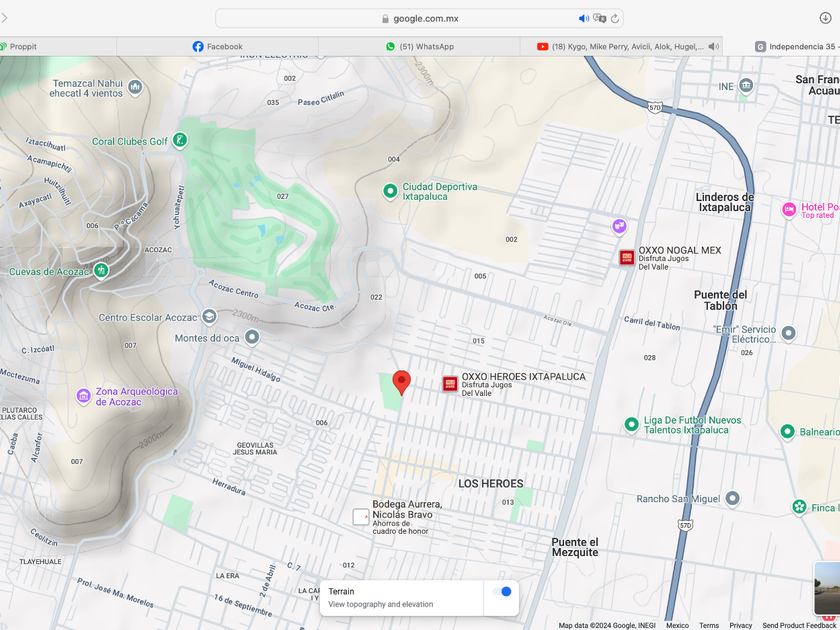Click the Terrain panel label text
This screenshot has height=630, width=840.
click(x=341, y=591)
